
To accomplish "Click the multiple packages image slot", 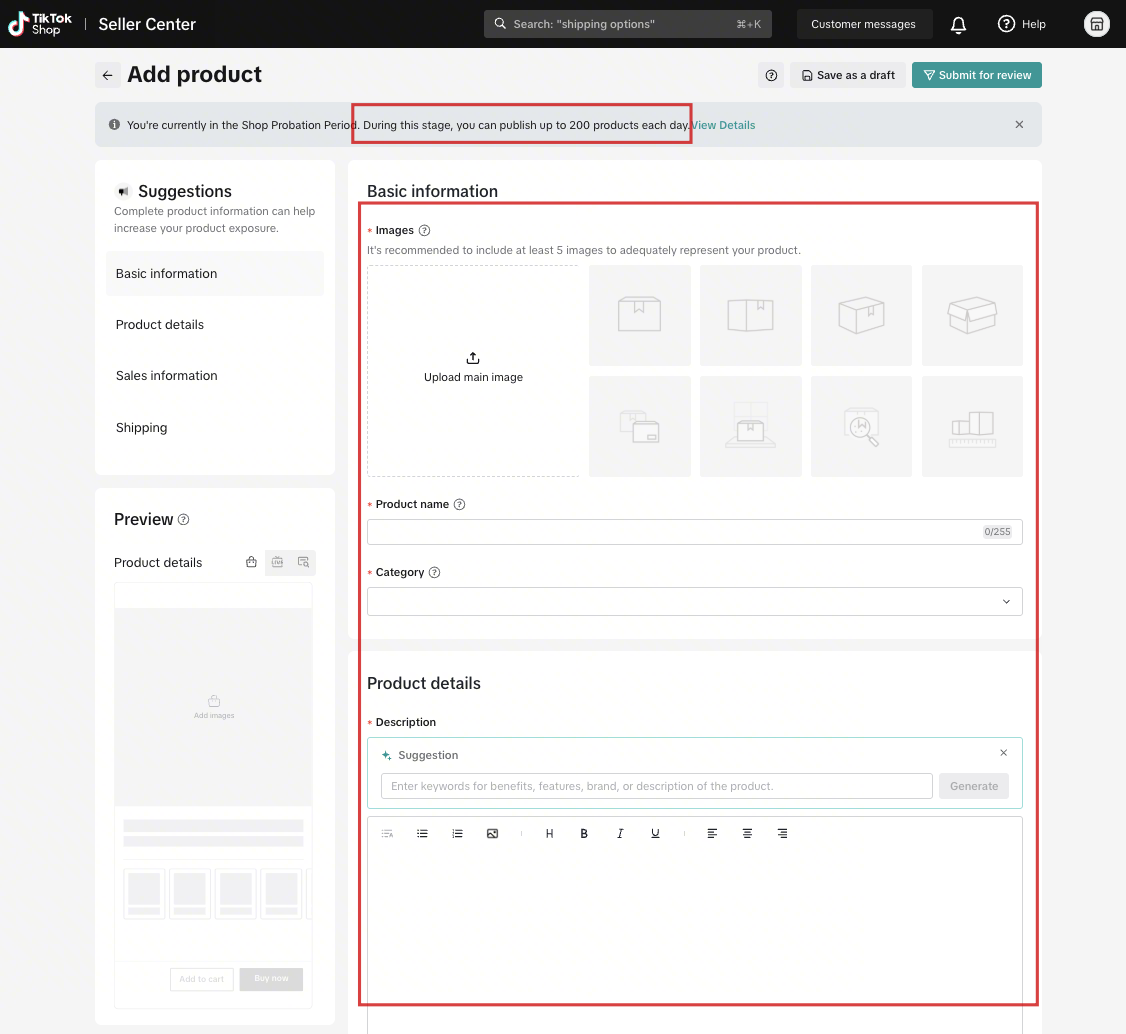I will pyautogui.click(x=640, y=427).
